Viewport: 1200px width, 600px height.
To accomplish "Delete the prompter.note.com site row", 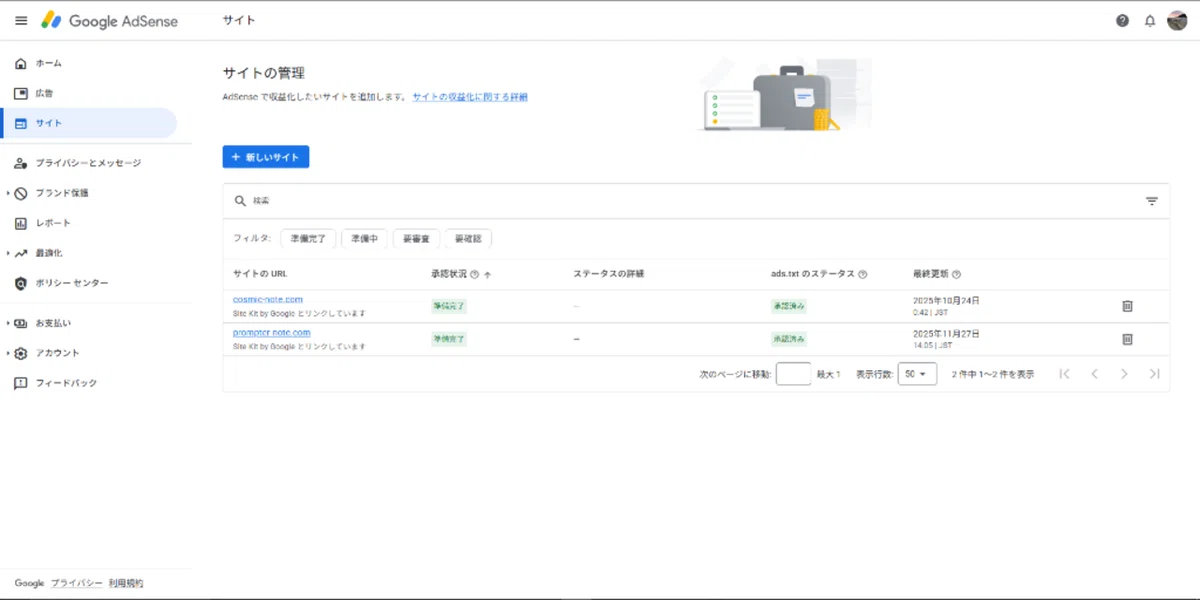I will point(1127,339).
